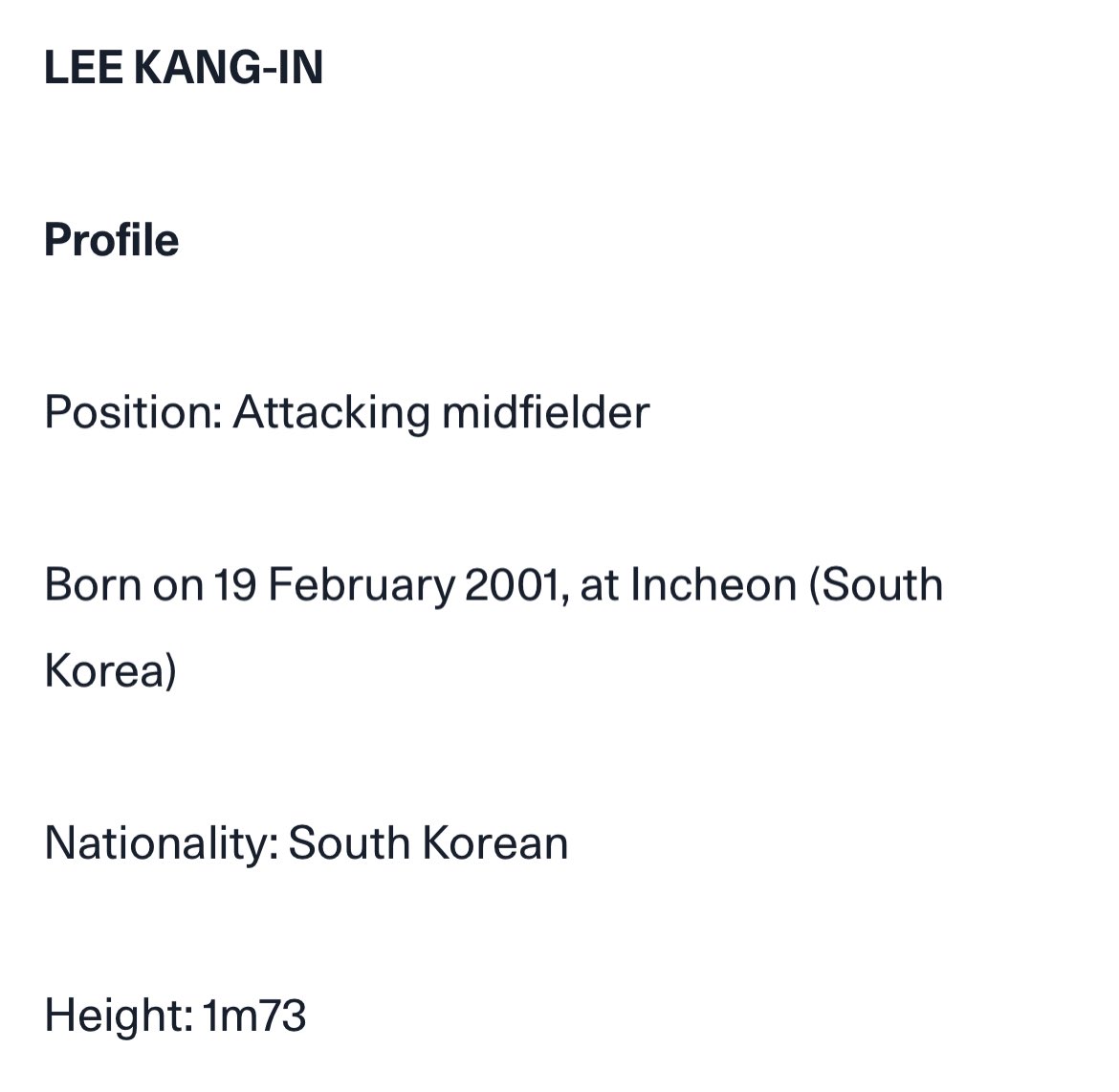The image size is (1119, 1092).
Task: Click the word 'February'
Action: (362, 587)
